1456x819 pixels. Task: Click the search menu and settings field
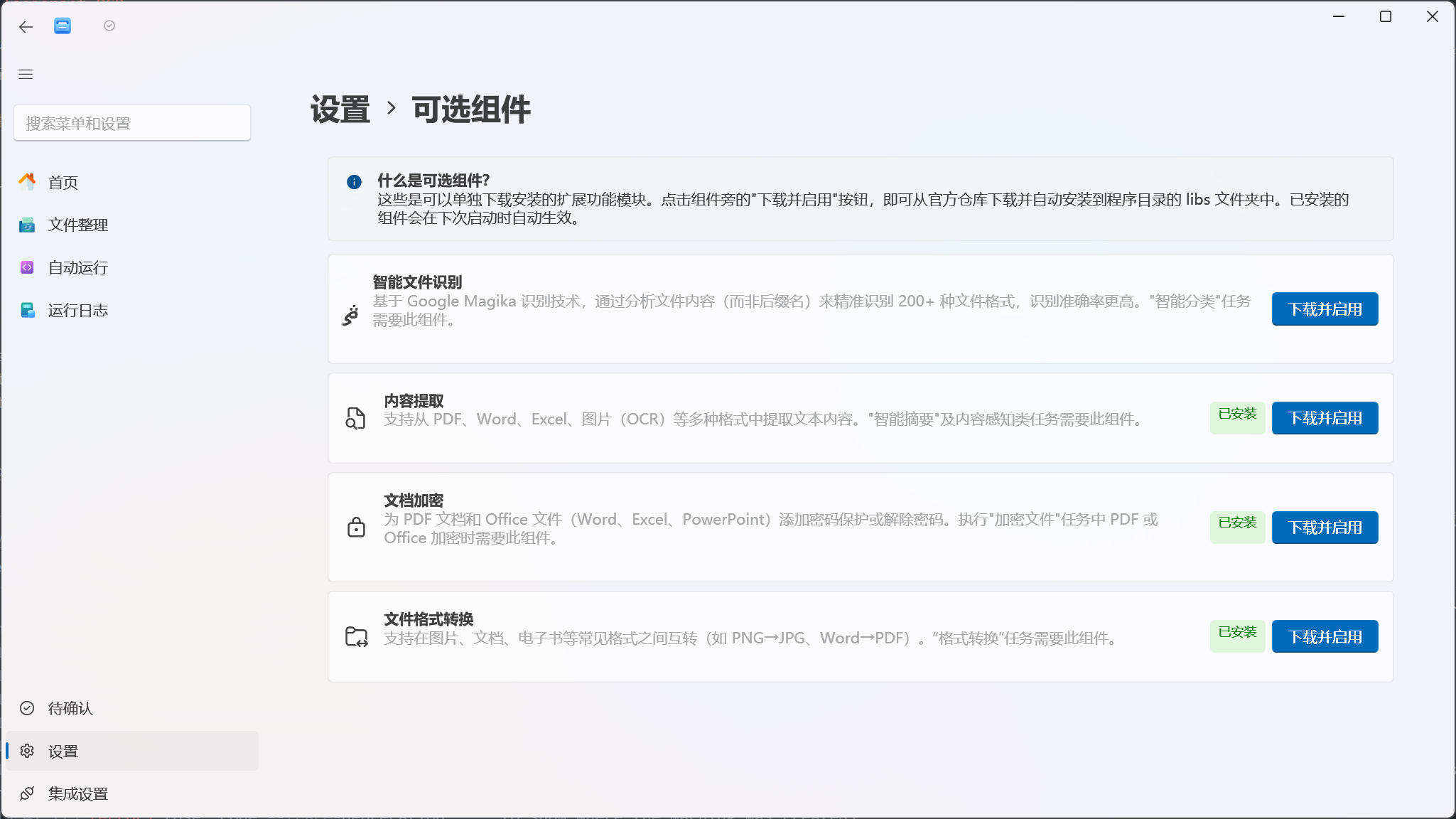click(132, 123)
